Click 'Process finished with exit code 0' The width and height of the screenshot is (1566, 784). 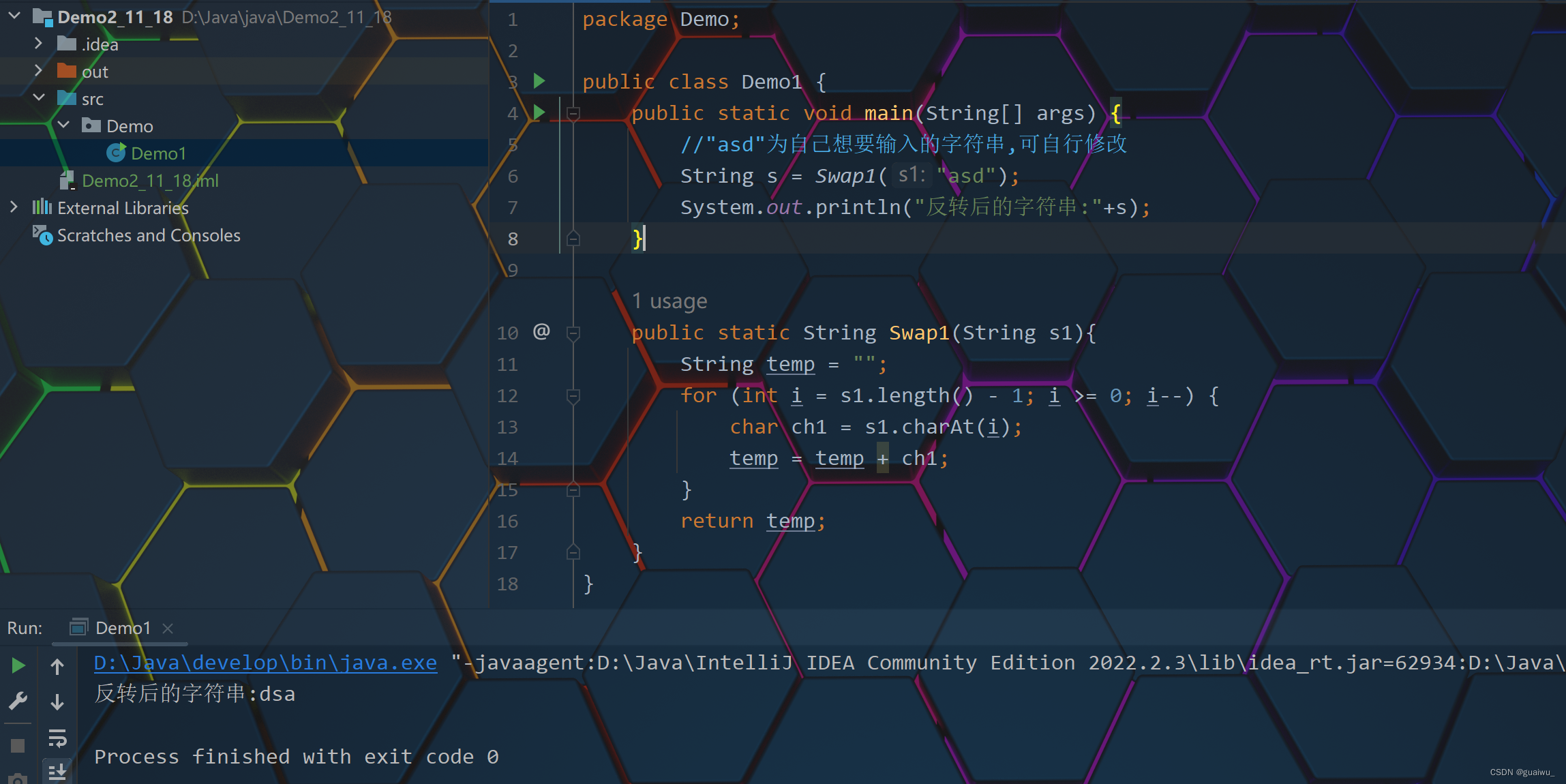point(297,757)
